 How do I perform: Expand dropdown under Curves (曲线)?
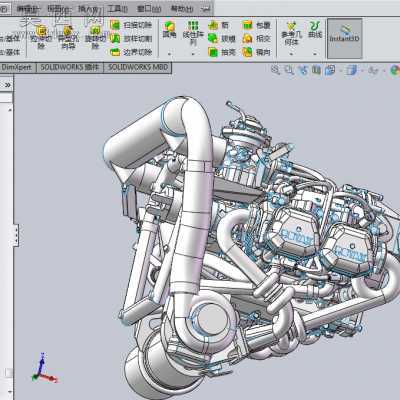(x=315, y=54)
